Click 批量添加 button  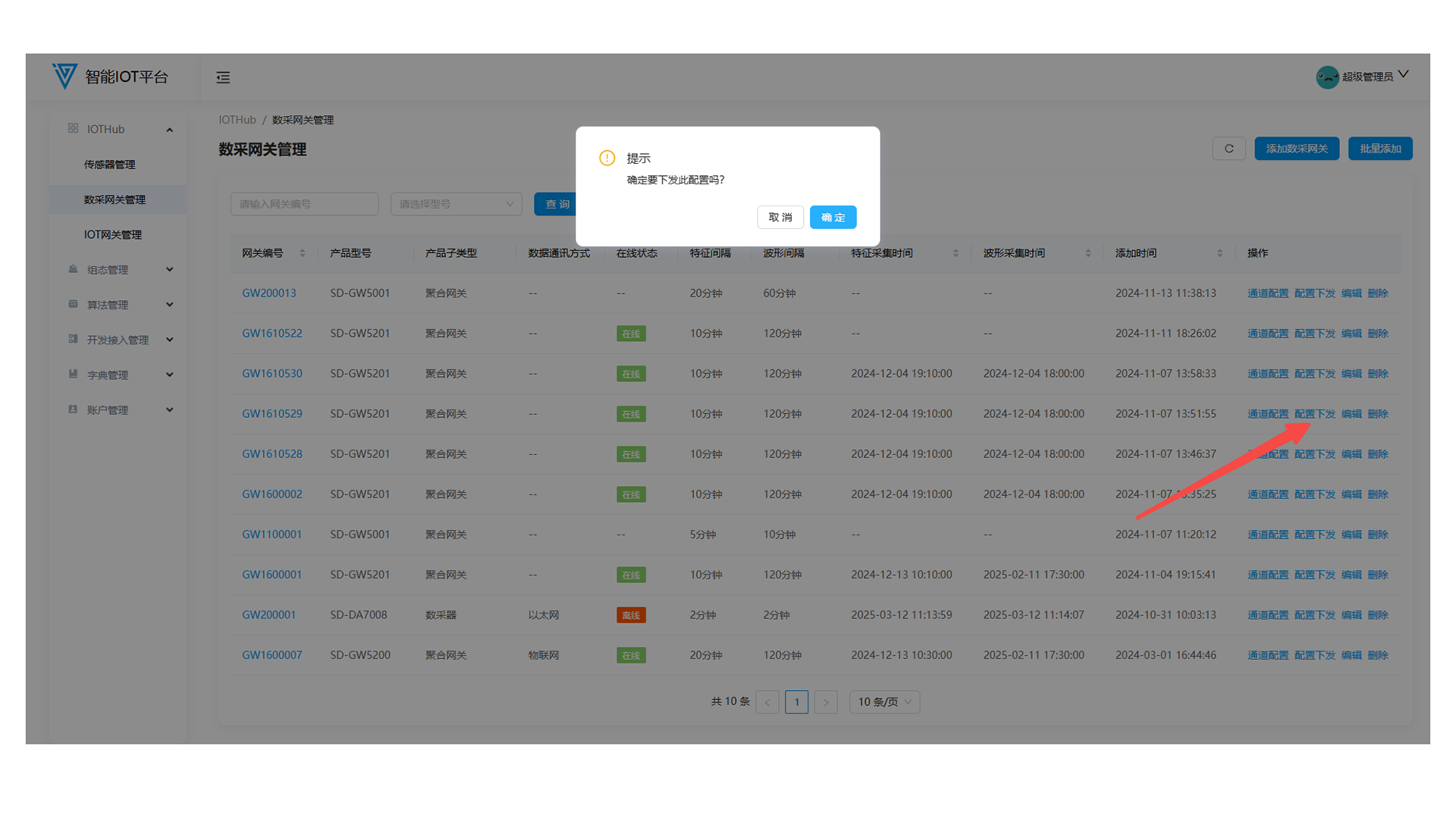(1380, 149)
